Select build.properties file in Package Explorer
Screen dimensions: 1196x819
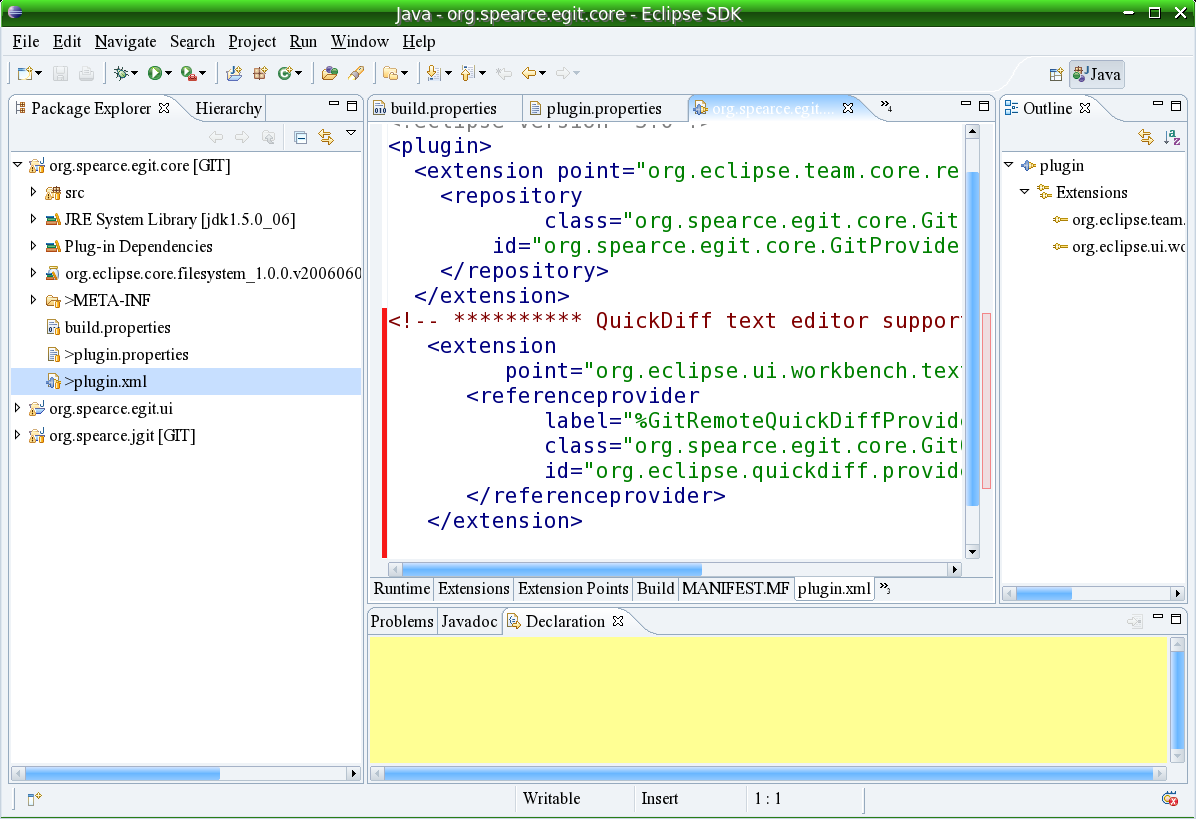[108, 327]
